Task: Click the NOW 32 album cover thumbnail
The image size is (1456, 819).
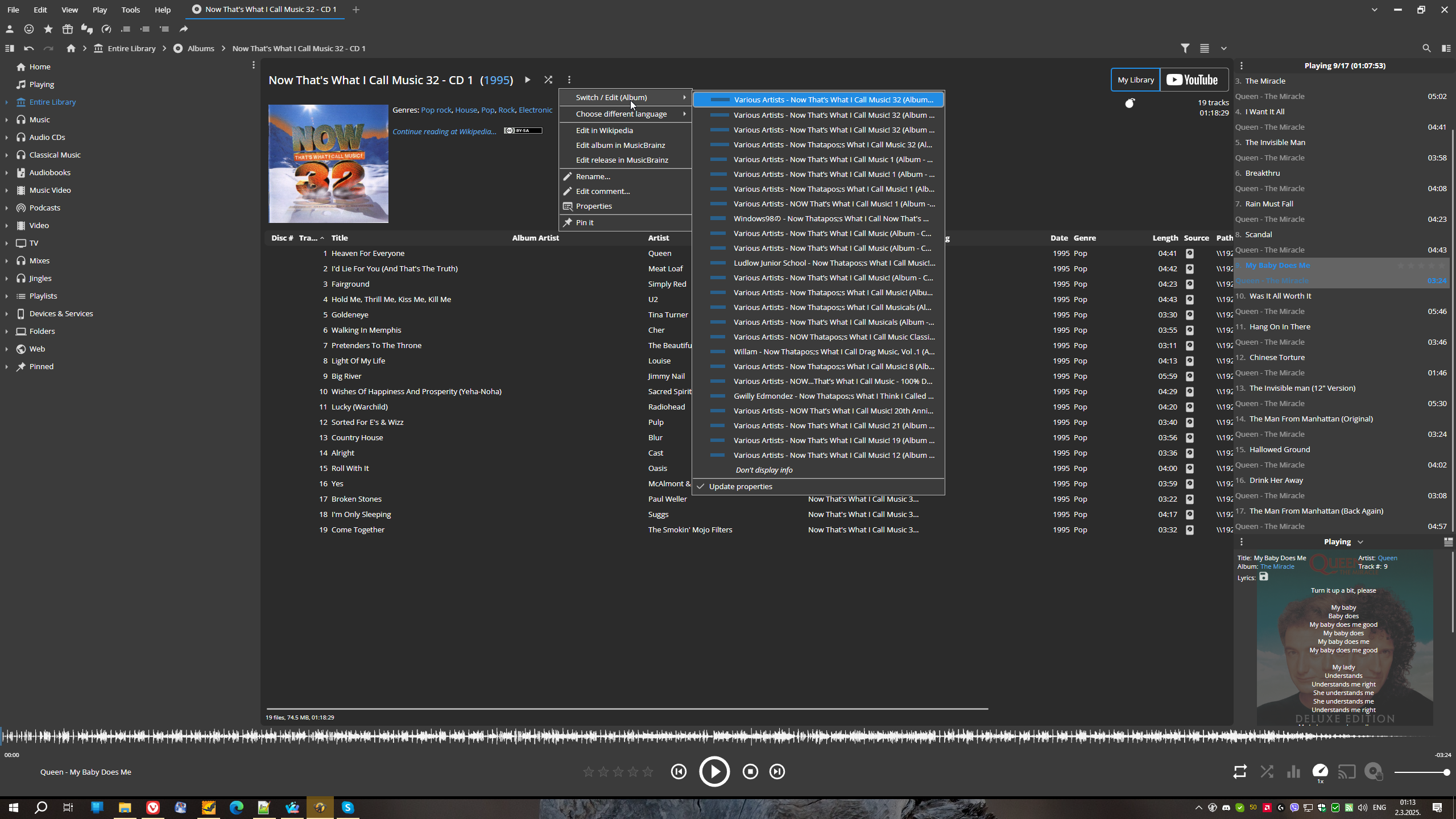Action: 328,163
